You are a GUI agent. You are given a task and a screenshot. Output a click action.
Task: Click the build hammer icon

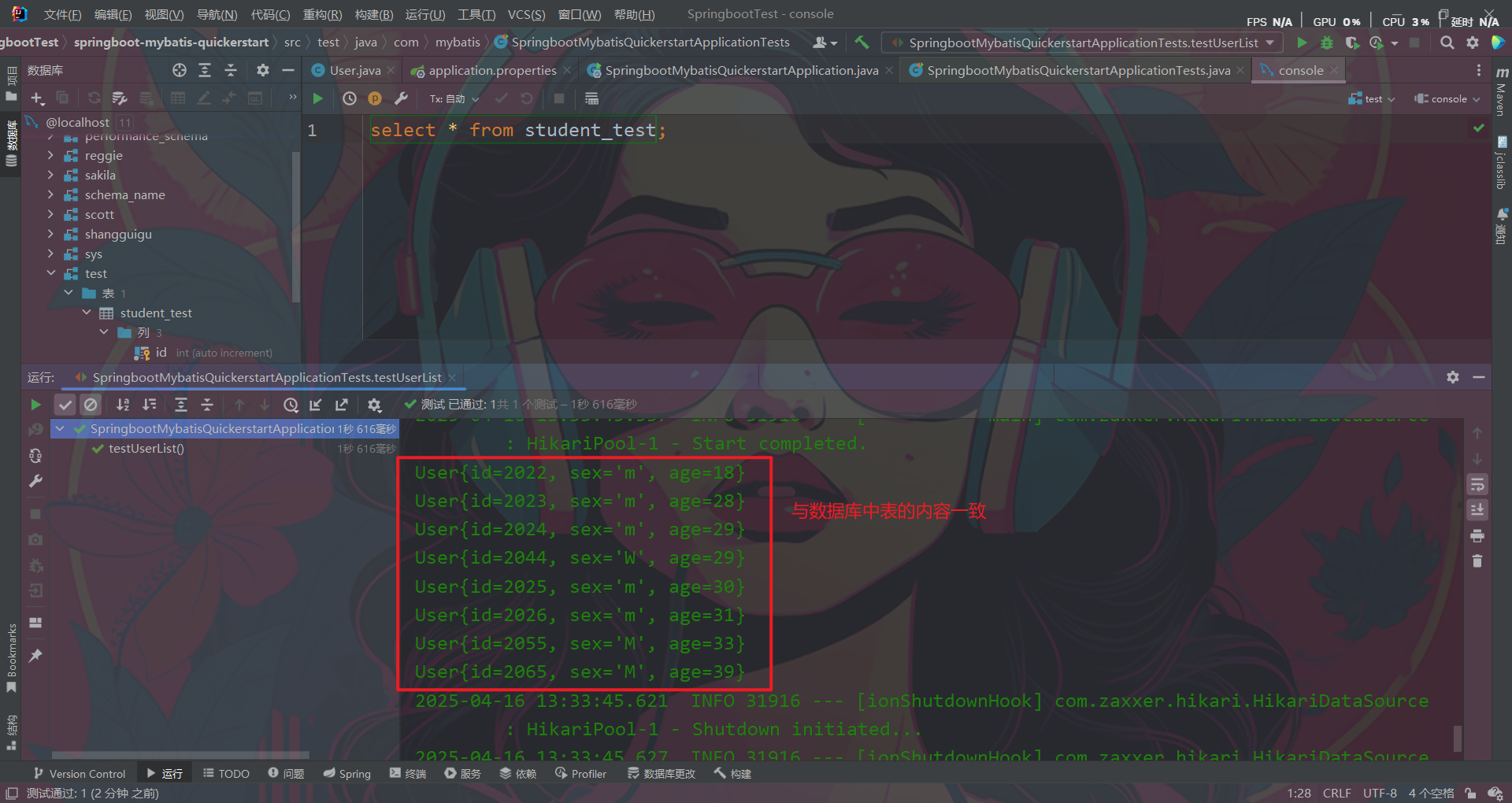coord(862,43)
